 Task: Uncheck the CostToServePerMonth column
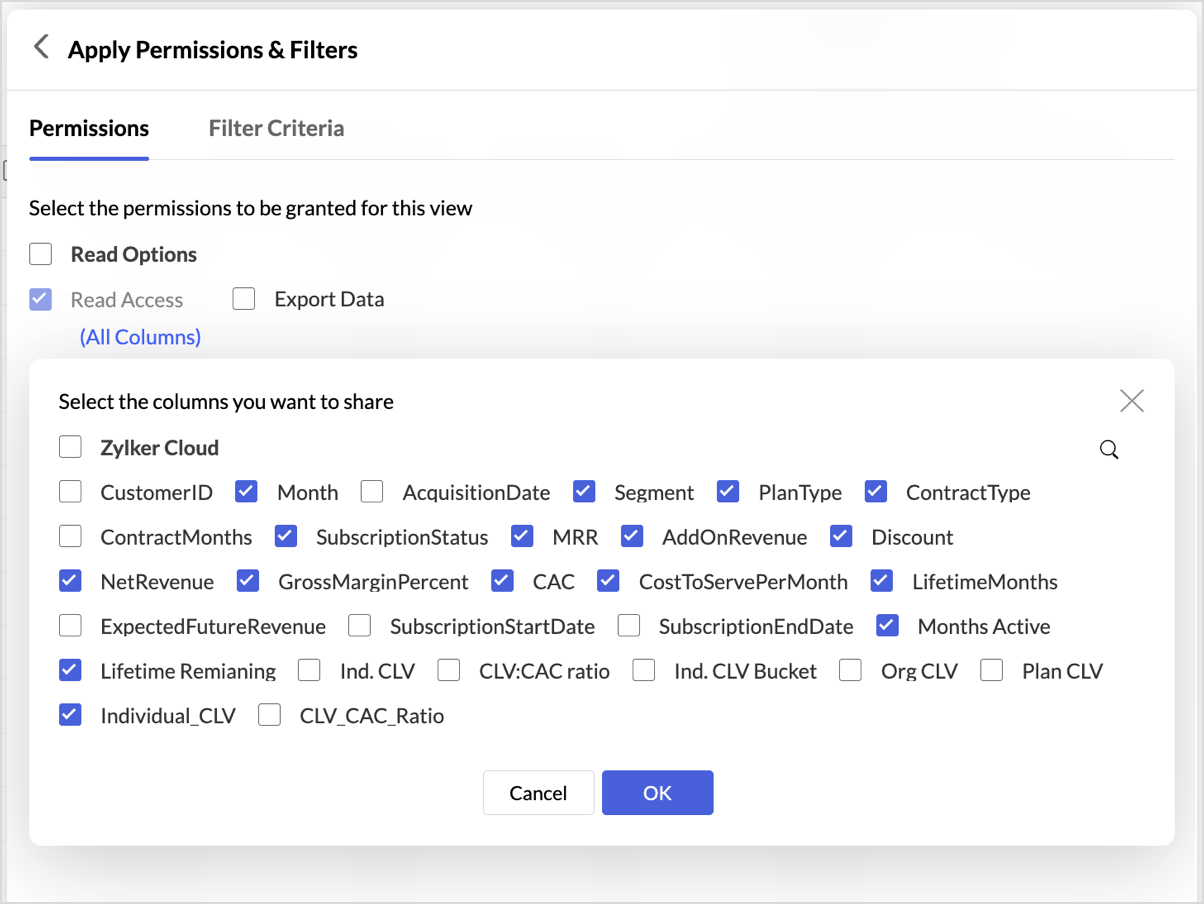click(608, 581)
